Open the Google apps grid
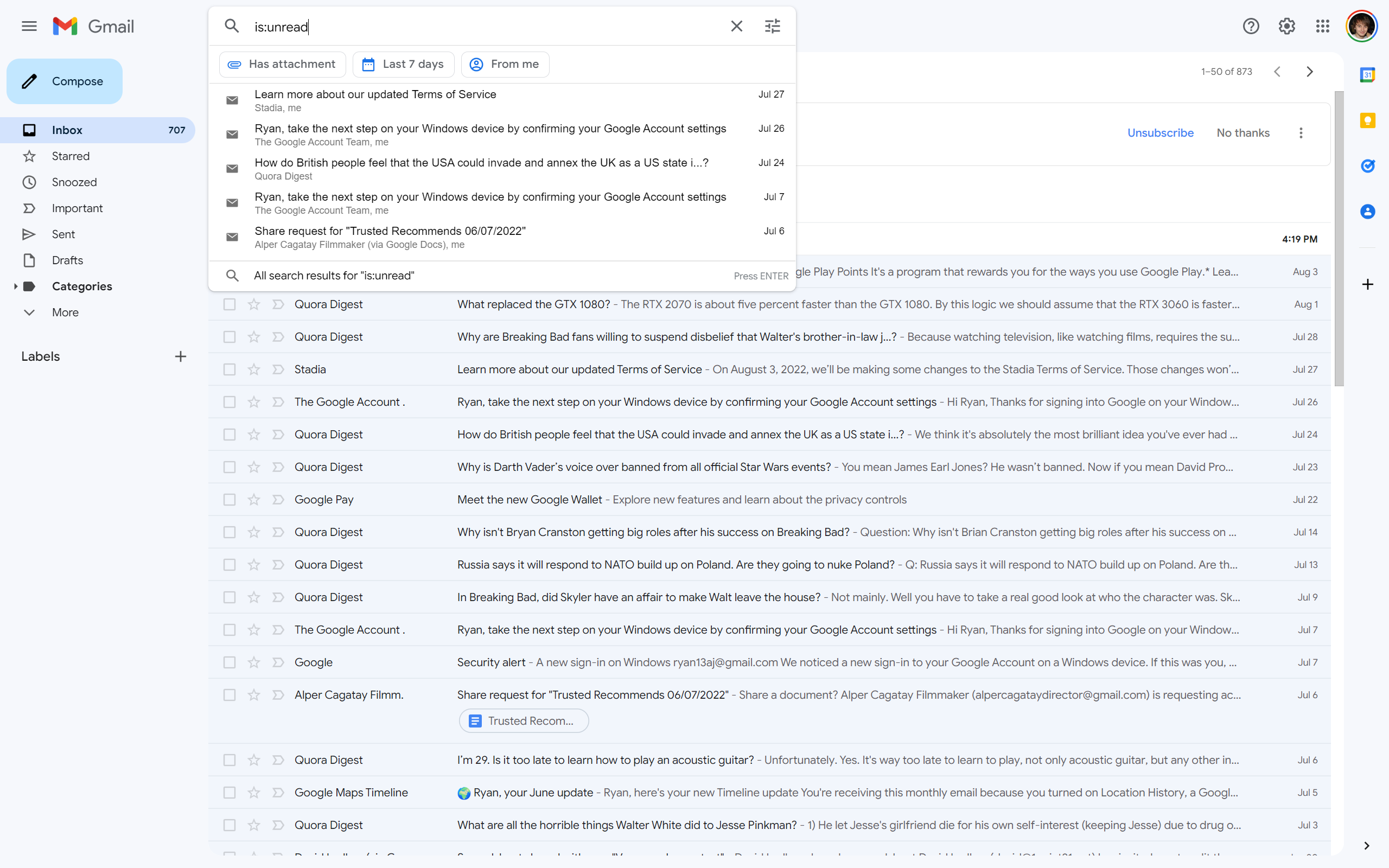The width and height of the screenshot is (1389, 868). tap(1322, 27)
